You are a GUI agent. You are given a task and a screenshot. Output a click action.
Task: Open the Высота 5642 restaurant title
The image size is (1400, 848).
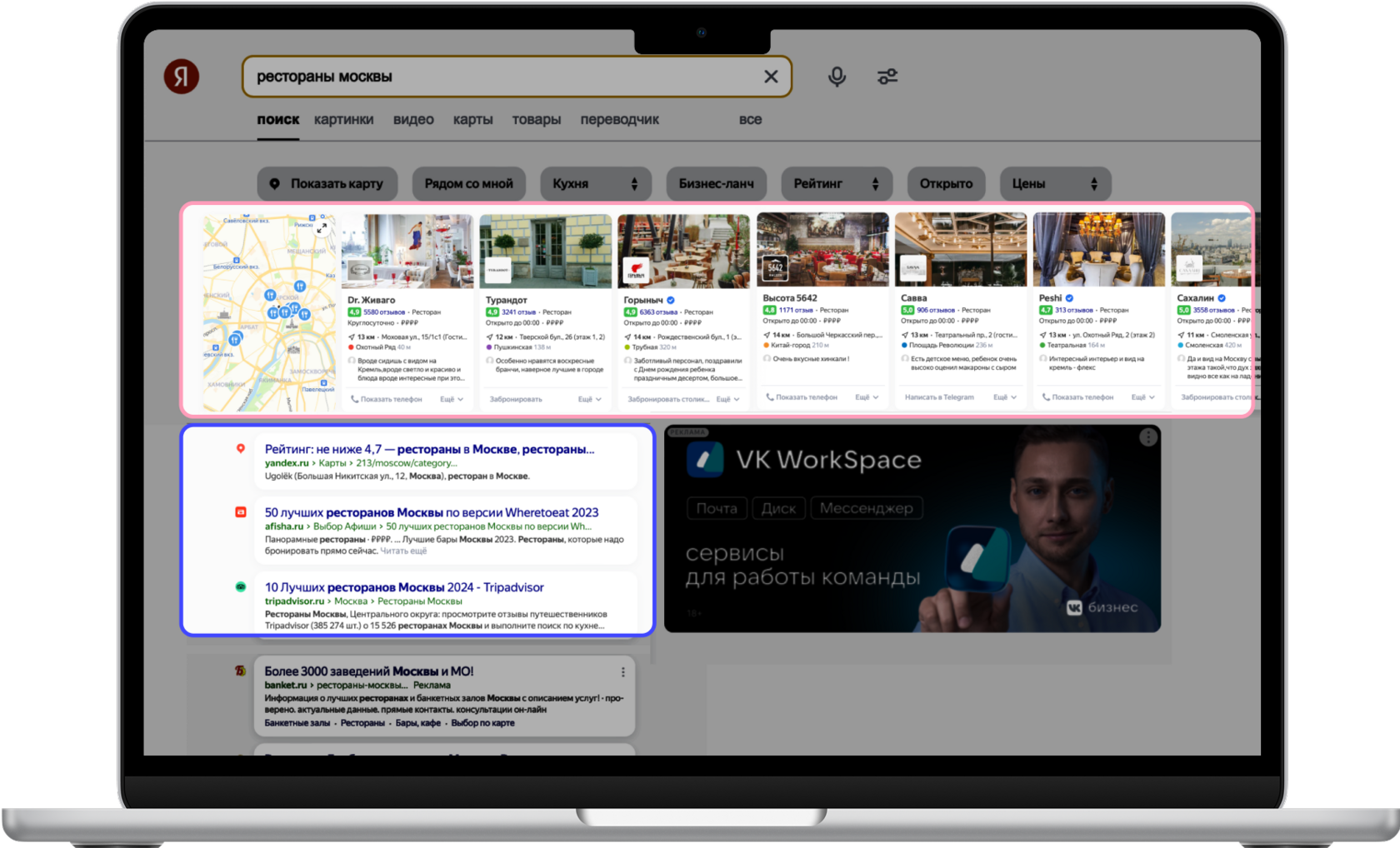(790, 298)
